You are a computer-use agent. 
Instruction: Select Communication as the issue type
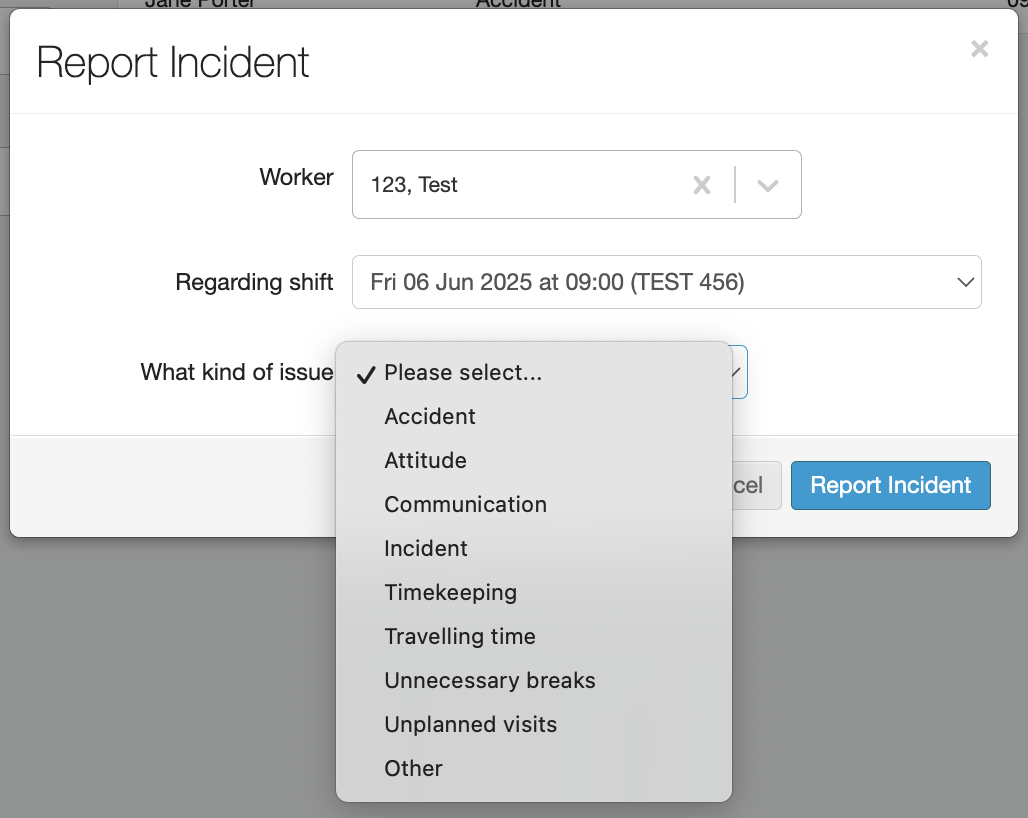tap(465, 505)
